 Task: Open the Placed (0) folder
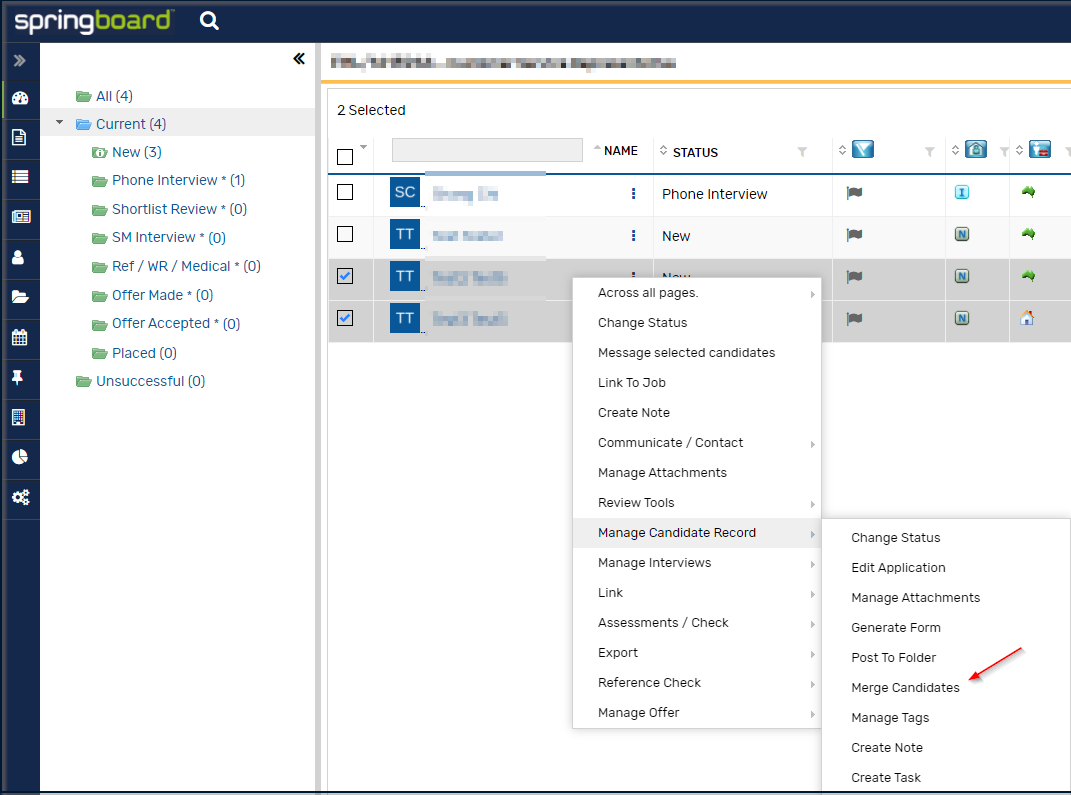click(x=144, y=353)
